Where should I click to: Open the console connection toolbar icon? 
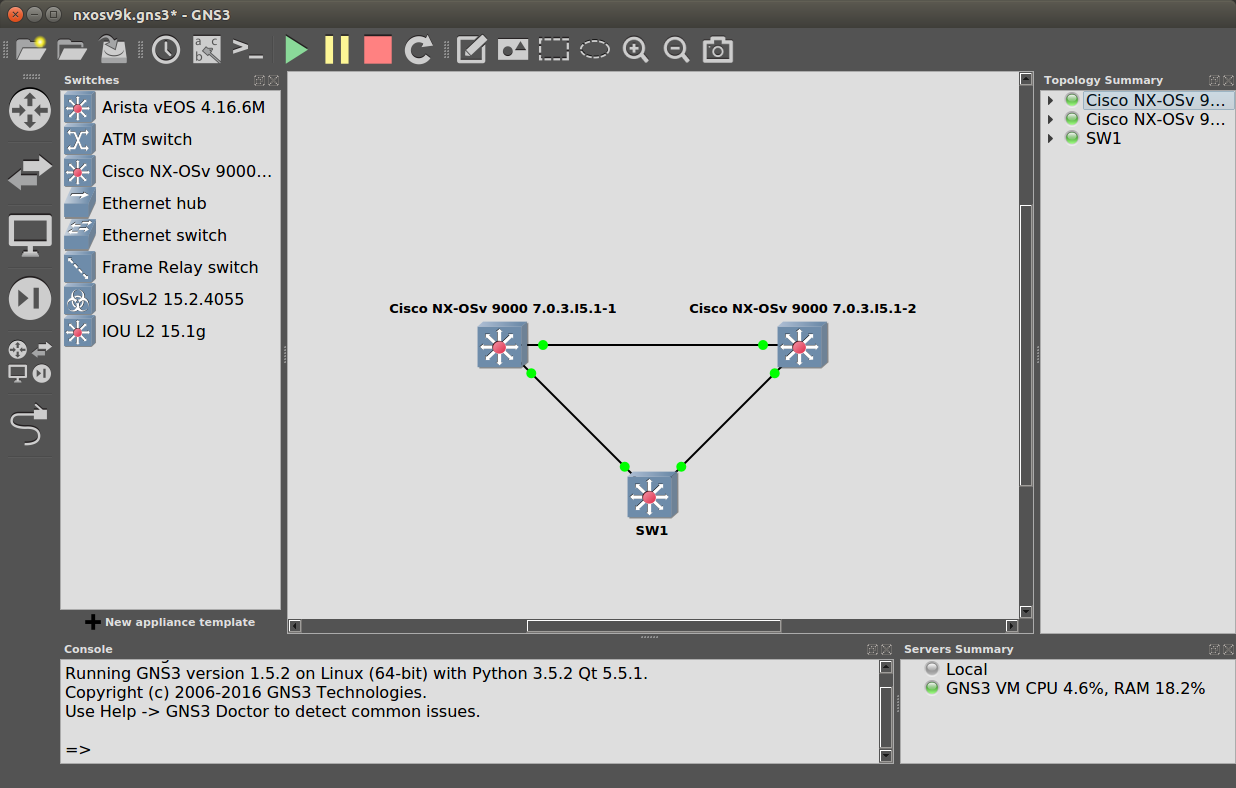coord(247,48)
